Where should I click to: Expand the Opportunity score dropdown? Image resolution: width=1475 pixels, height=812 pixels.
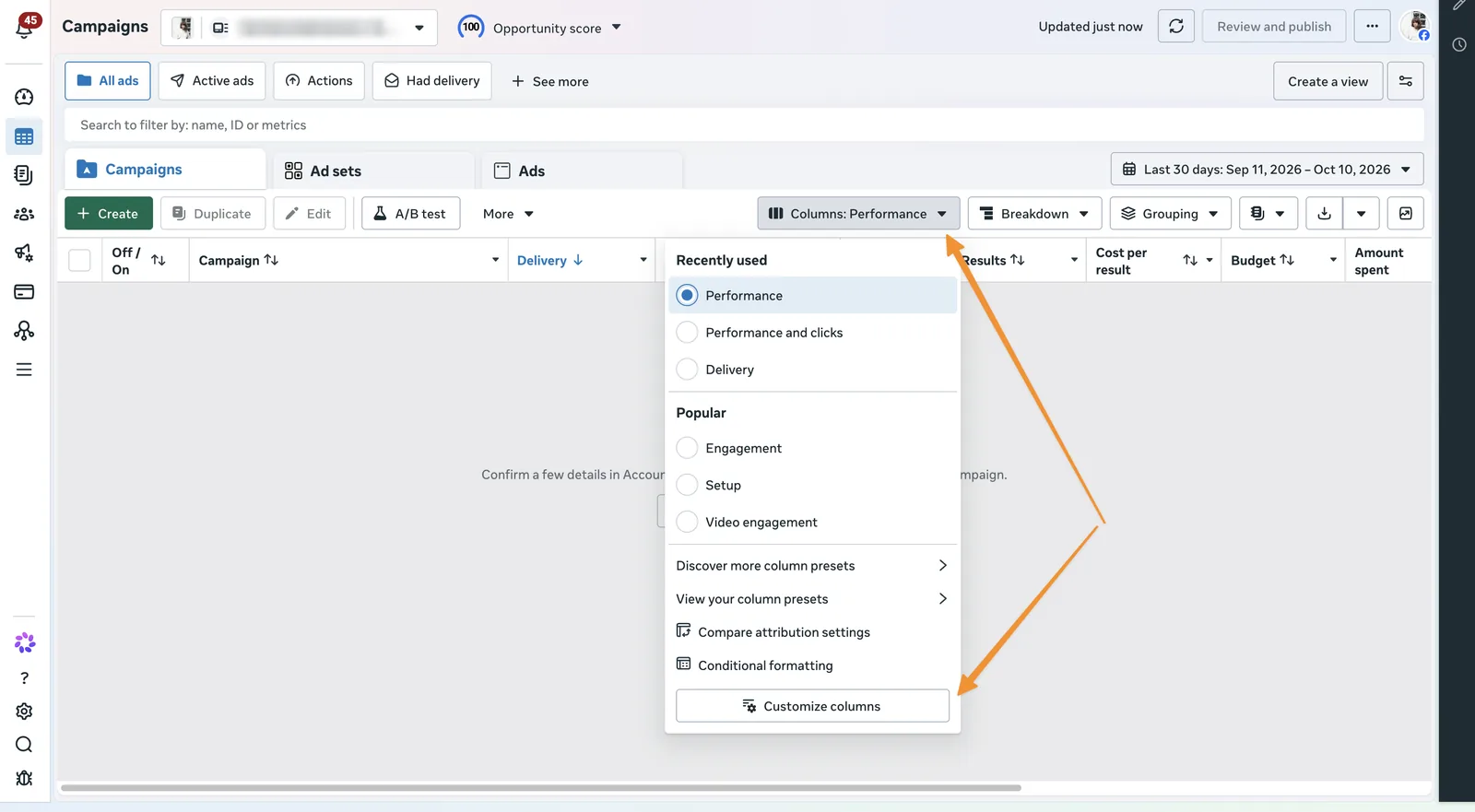pos(540,28)
